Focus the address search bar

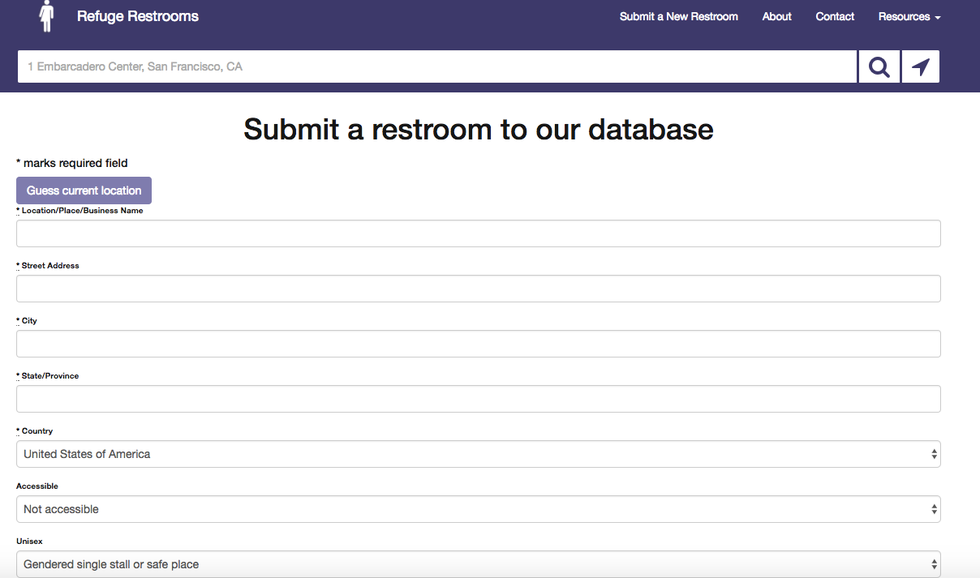tap(437, 67)
